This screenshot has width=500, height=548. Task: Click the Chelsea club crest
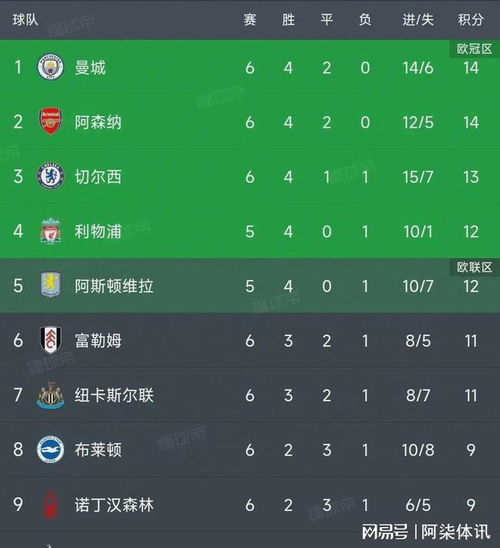point(50,176)
